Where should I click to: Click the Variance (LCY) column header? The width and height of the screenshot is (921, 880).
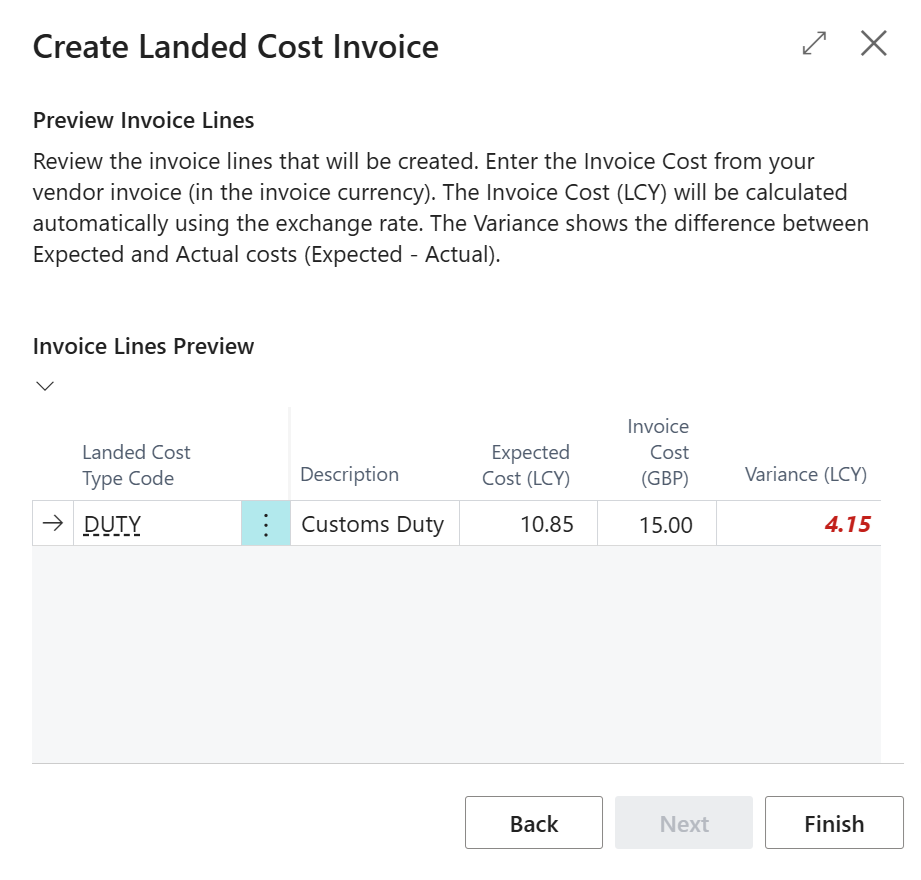pyautogui.click(x=805, y=474)
